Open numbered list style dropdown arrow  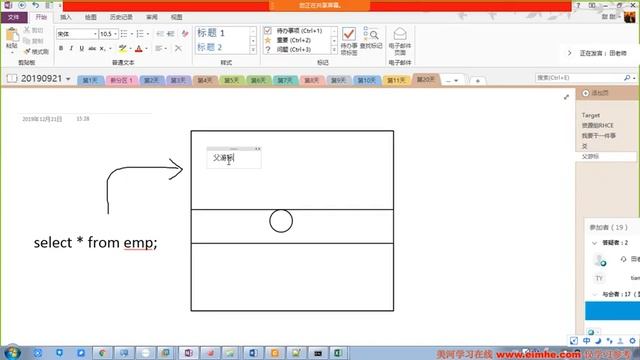(148, 34)
